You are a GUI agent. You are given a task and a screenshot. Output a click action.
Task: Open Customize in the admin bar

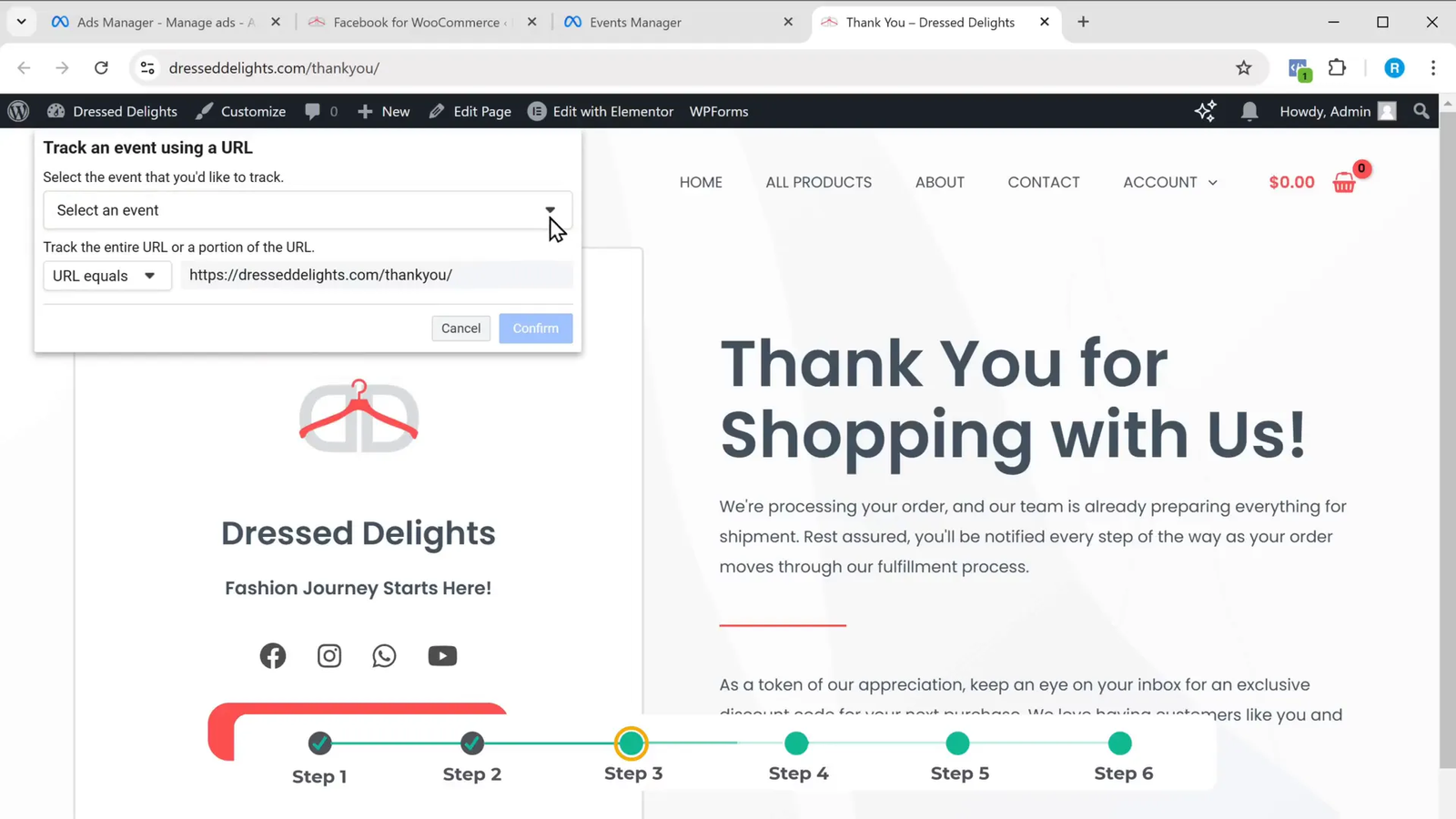[x=240, y=111]
